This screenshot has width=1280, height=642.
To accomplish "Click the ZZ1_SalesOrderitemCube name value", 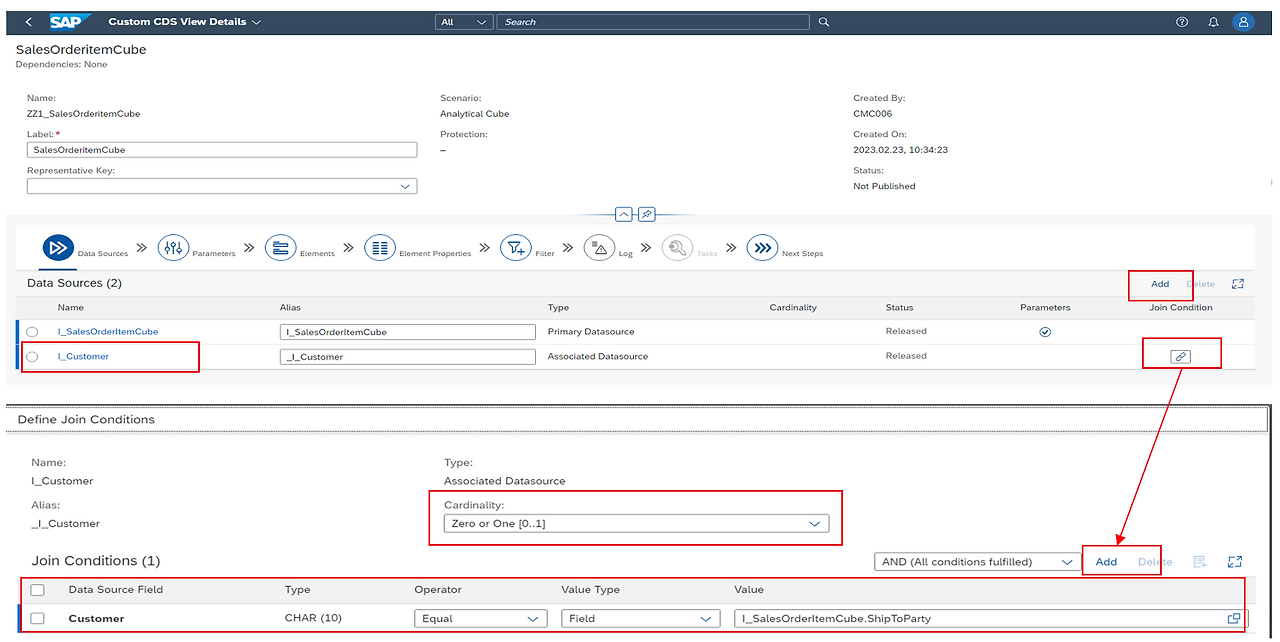I will pyautogui.click(x=84, y=114).
